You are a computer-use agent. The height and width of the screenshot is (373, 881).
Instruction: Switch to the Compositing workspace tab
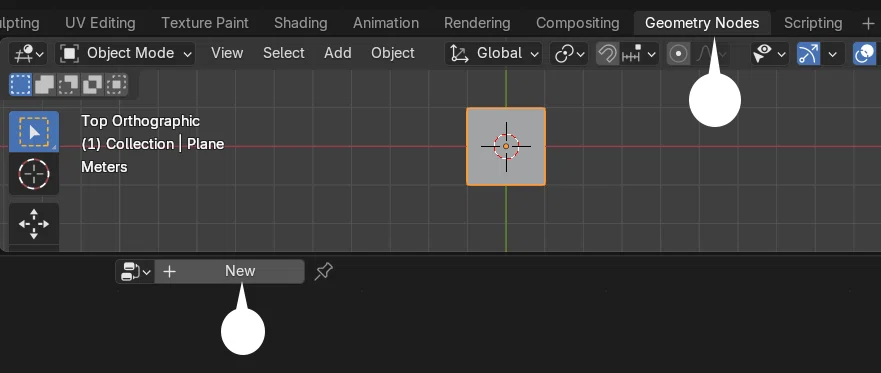(578, 23)
